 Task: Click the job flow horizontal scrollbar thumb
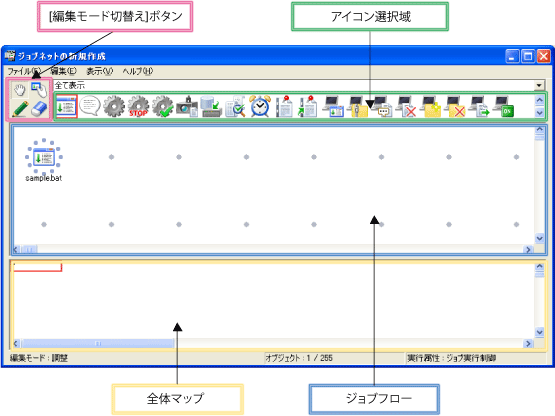29,250
